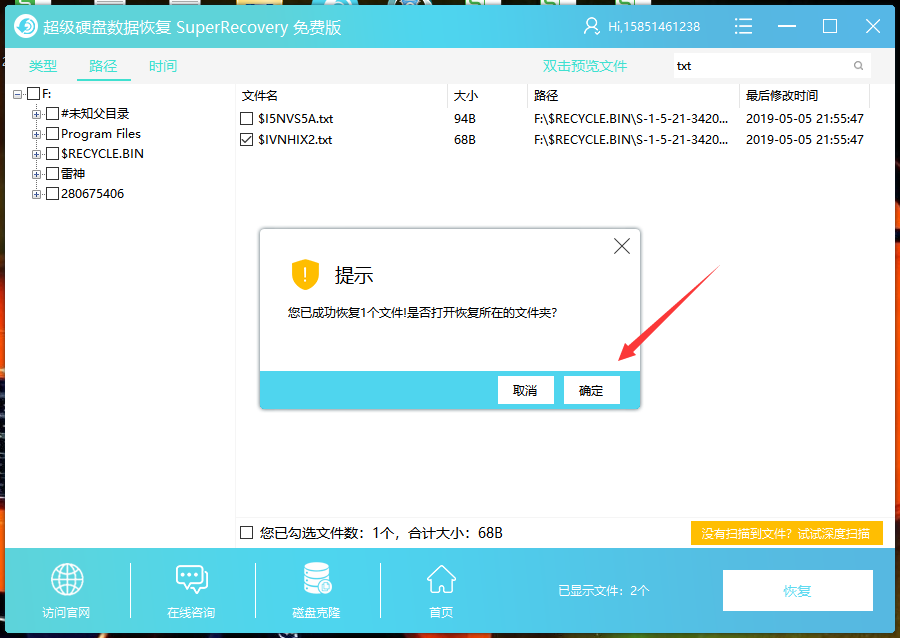Select the 雷神 tree label
This screenshot has width=900, height=638.
click(x=73, y=174)
